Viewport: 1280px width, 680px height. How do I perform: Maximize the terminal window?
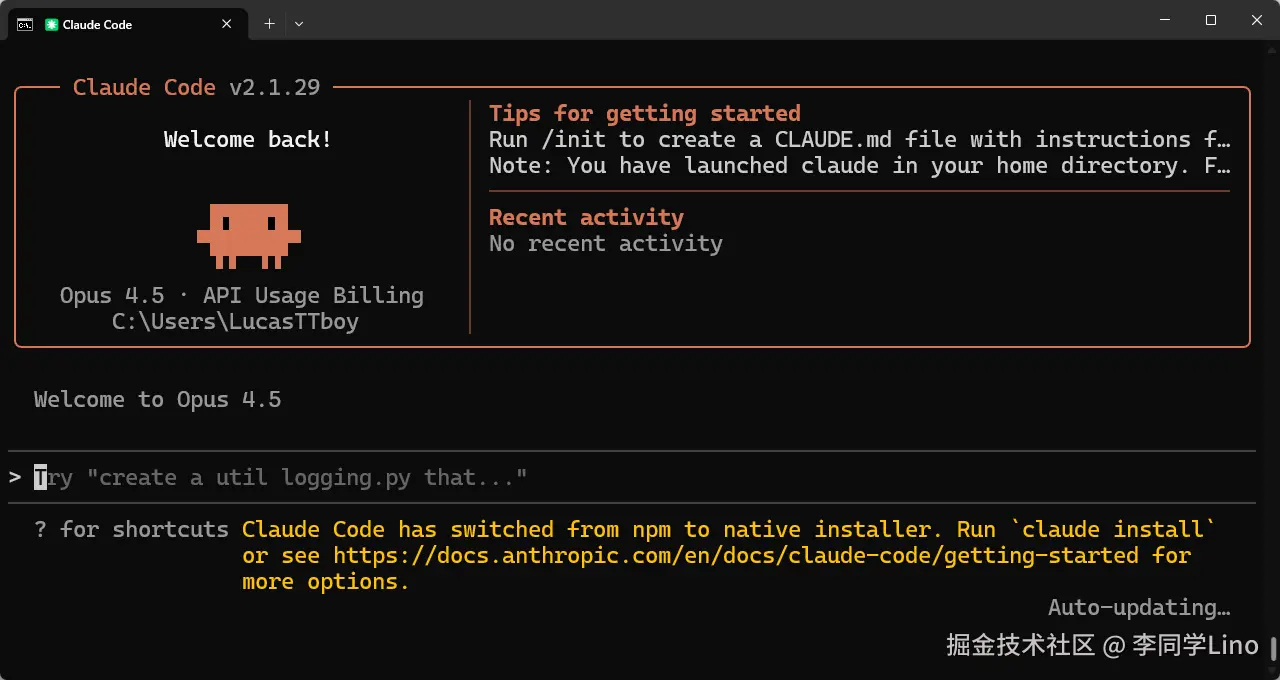[1211, 20]
